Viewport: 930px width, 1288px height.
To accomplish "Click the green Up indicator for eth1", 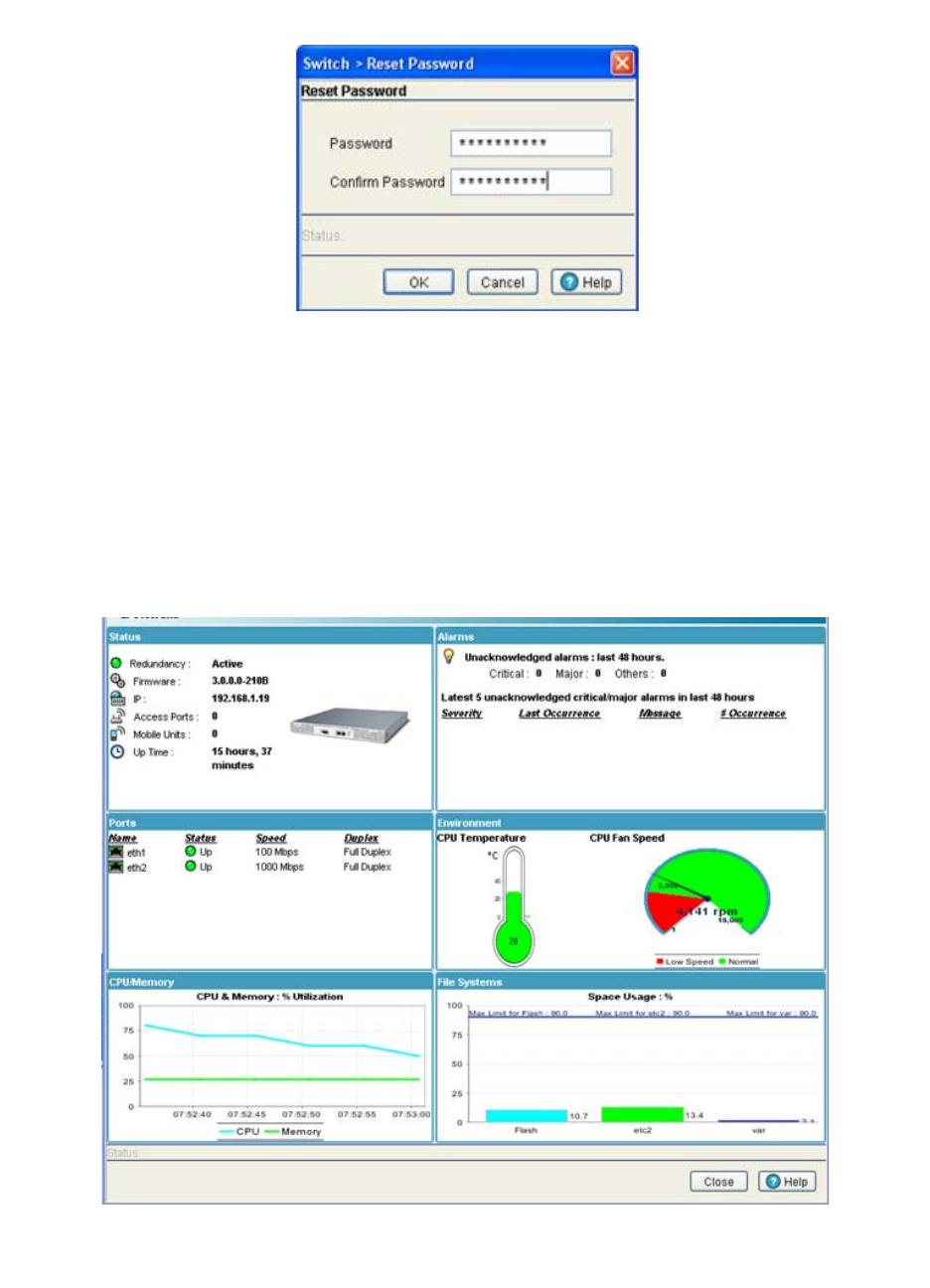I will (191, 852).
